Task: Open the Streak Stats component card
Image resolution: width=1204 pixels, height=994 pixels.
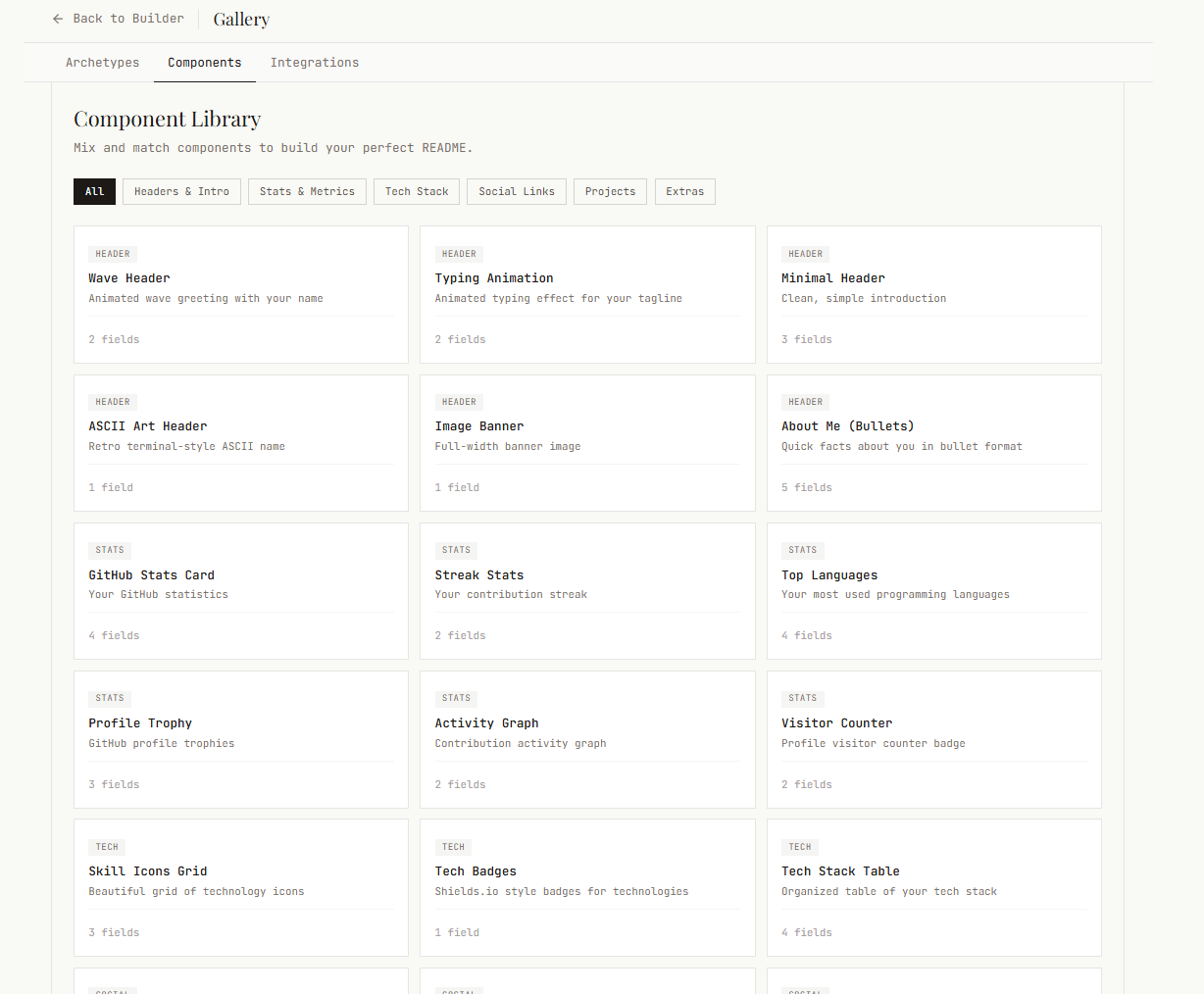Action: point(586,591)
